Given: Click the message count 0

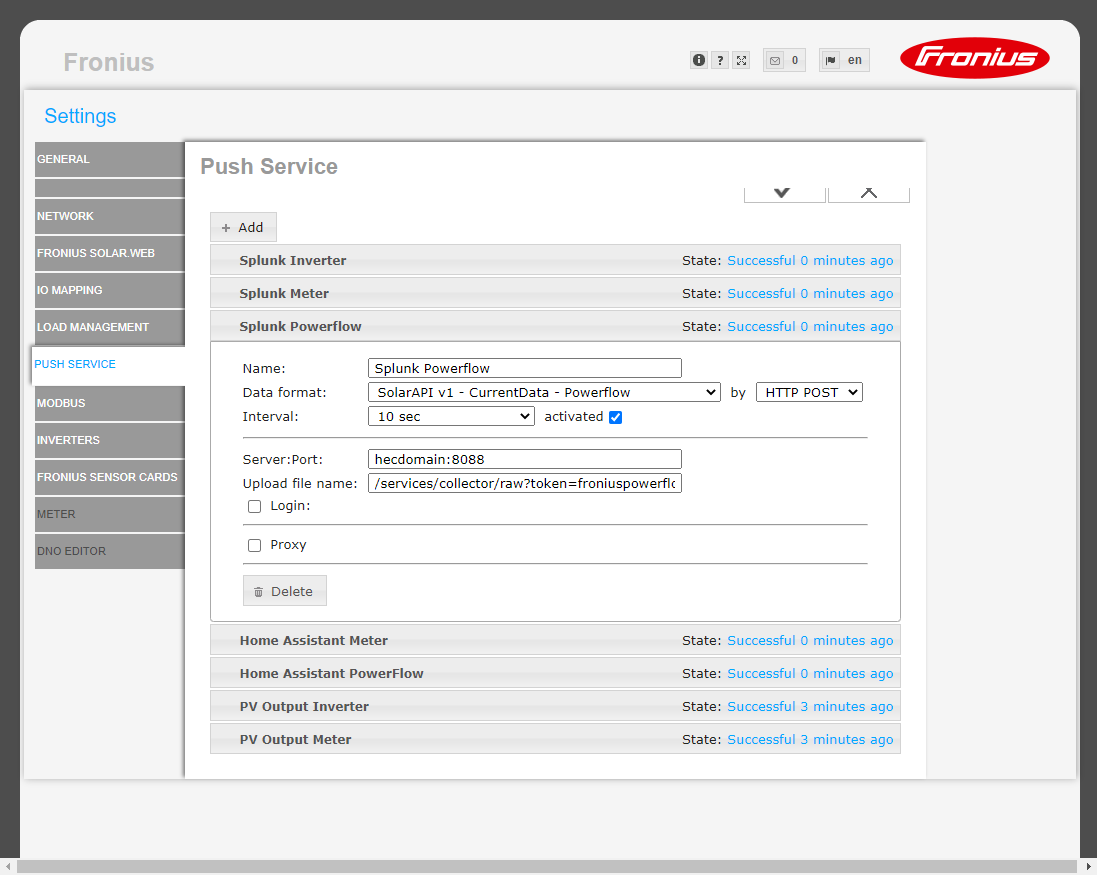Looking at the screenshot, I should (795, 60).
